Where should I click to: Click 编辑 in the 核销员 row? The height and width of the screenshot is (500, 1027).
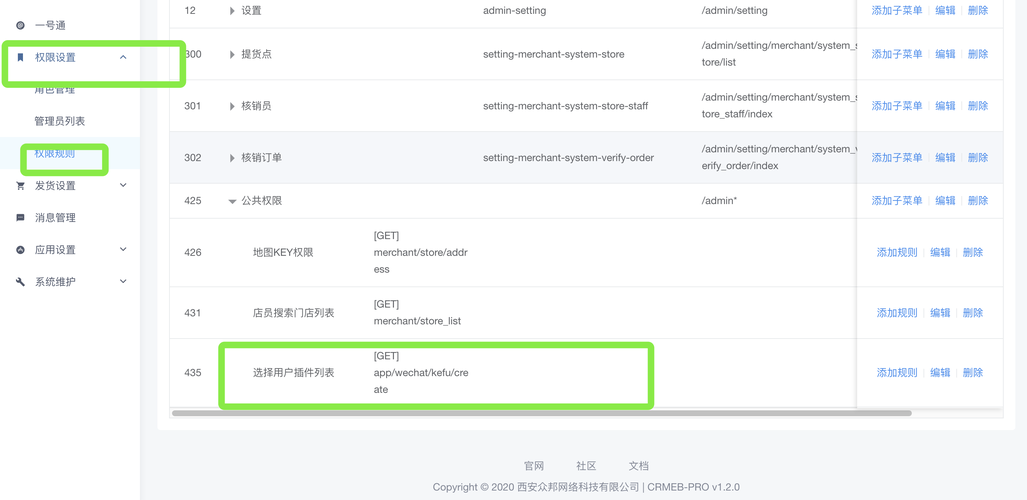945,106
